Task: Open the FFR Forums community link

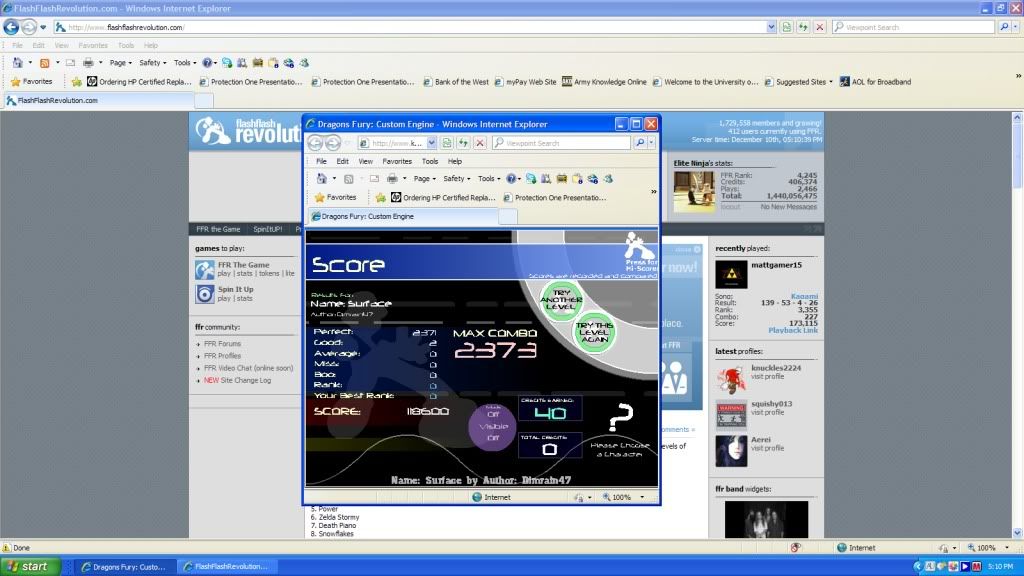Action: click(222, 344)
